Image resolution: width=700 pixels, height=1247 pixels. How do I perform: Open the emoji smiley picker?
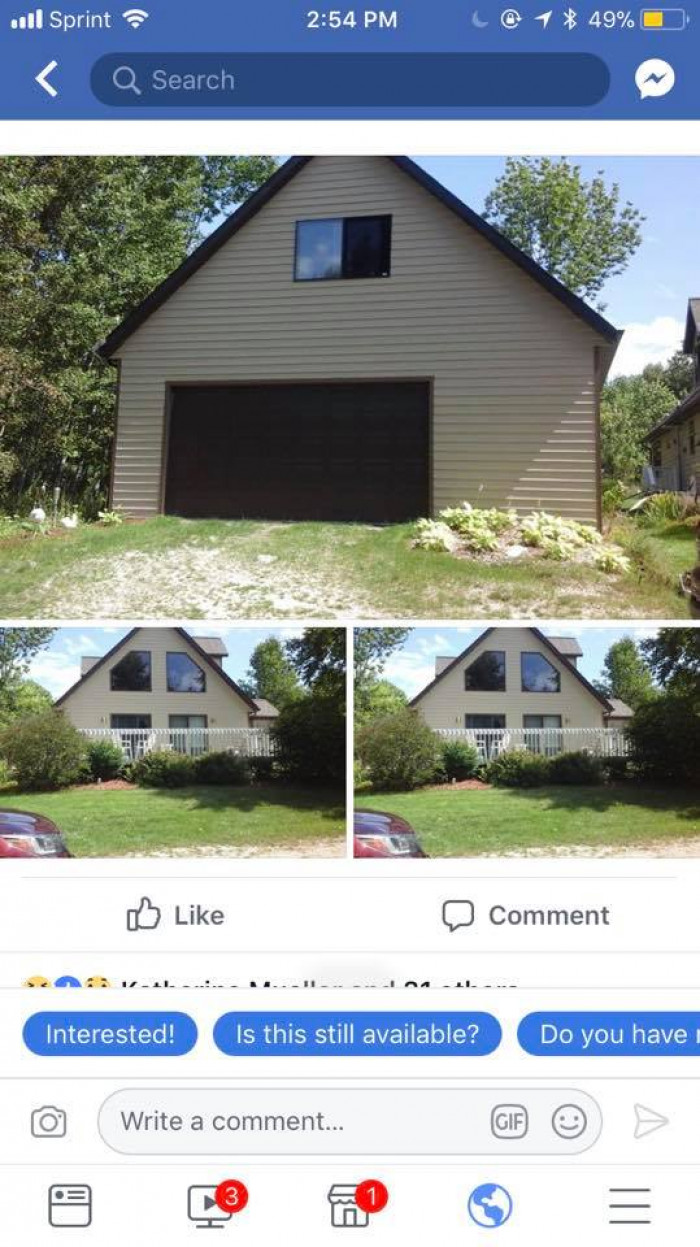[569, 1122]
